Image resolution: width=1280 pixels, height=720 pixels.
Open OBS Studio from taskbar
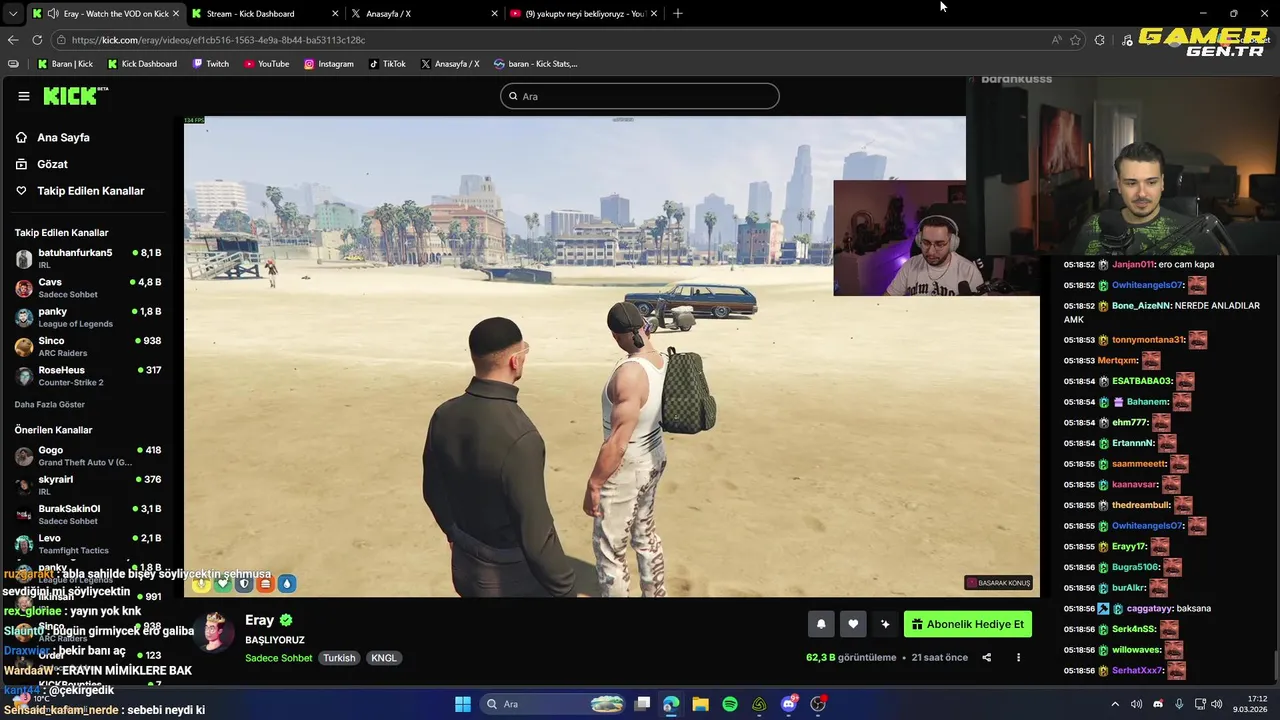click(818, 704)
